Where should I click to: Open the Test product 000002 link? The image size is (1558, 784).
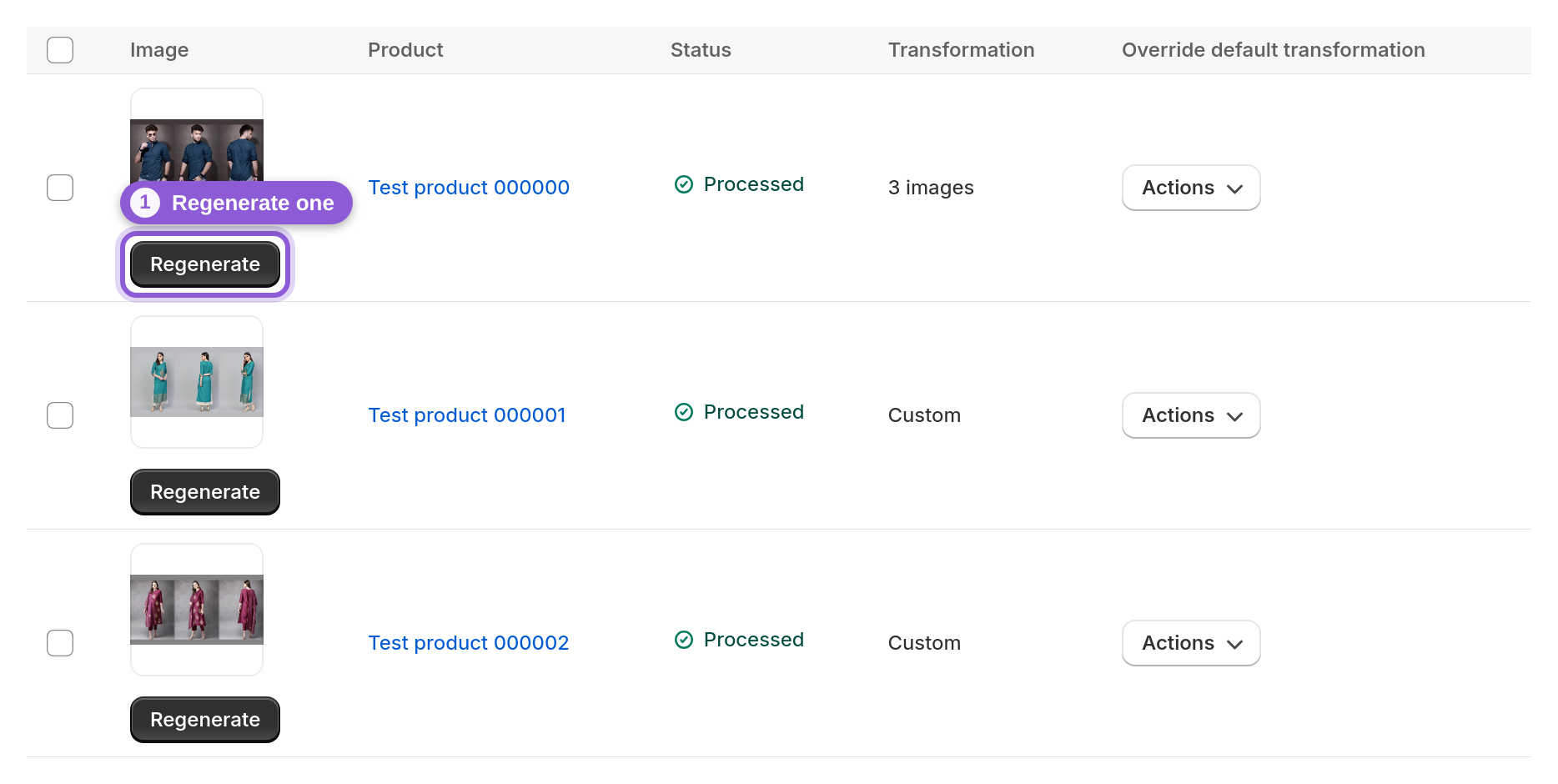pos(469,643)
